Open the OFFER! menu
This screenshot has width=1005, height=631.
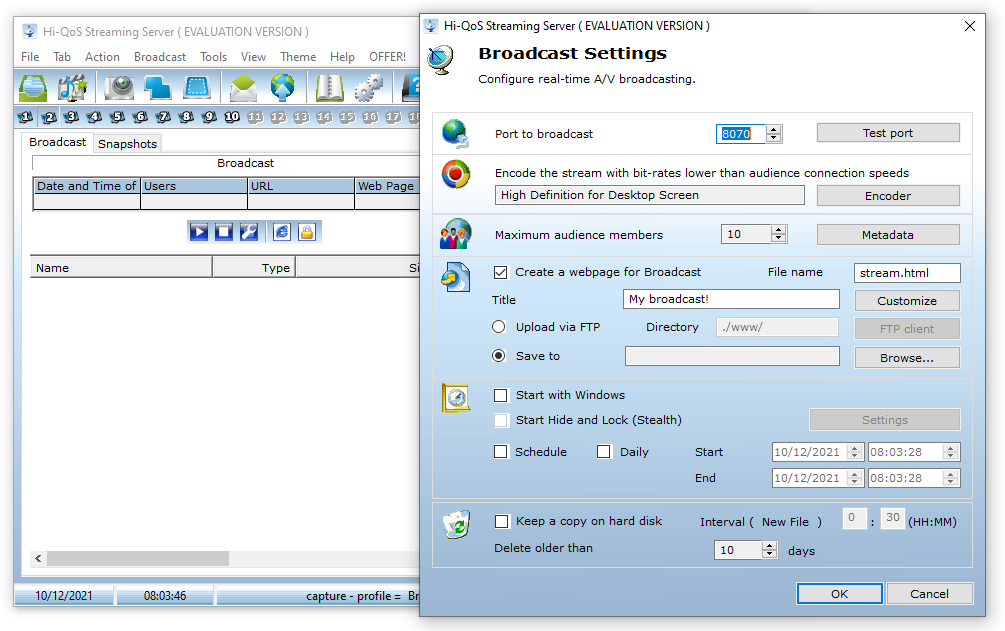click(387, 56)
